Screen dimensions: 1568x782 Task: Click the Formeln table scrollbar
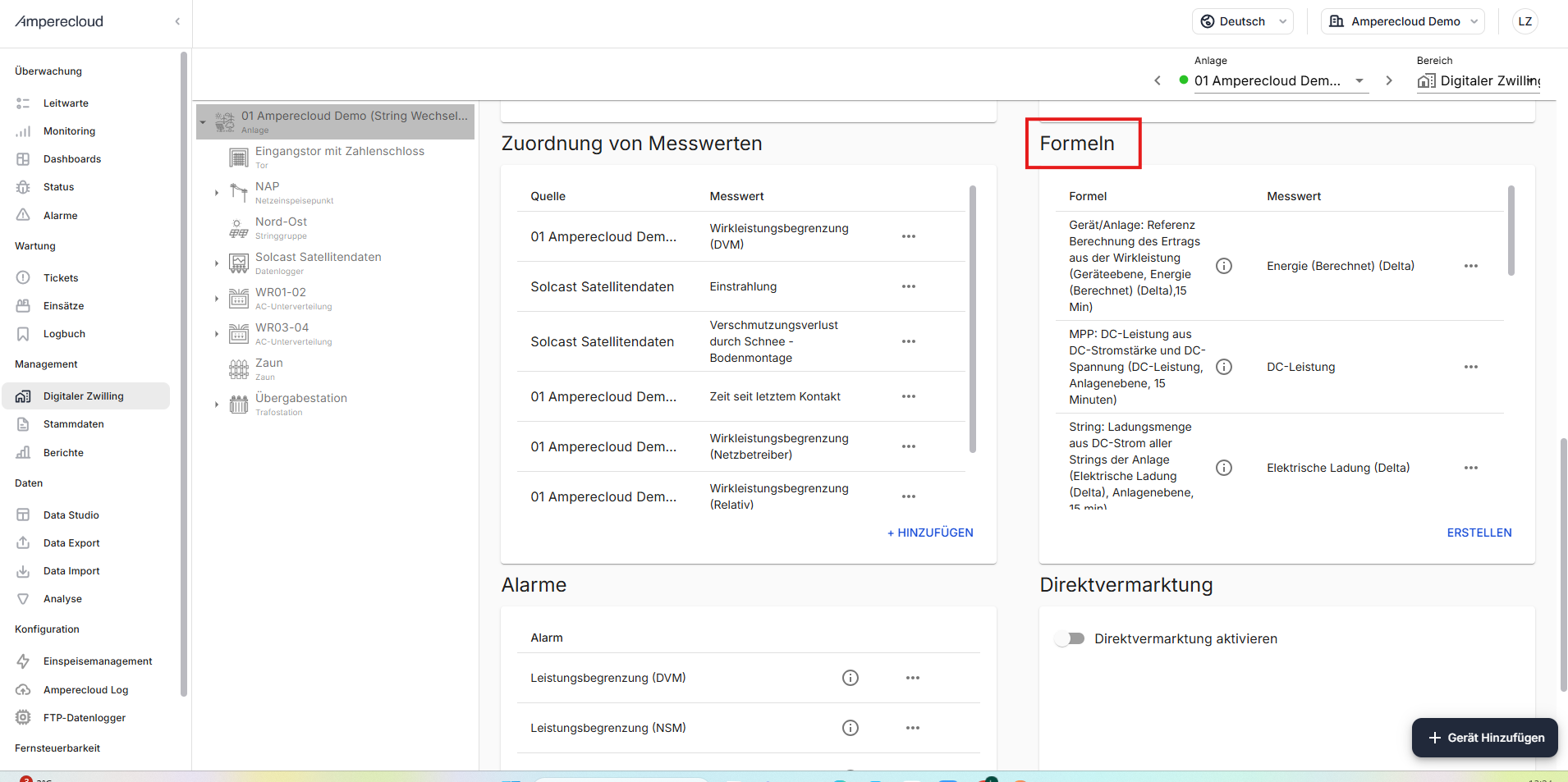1511,231
